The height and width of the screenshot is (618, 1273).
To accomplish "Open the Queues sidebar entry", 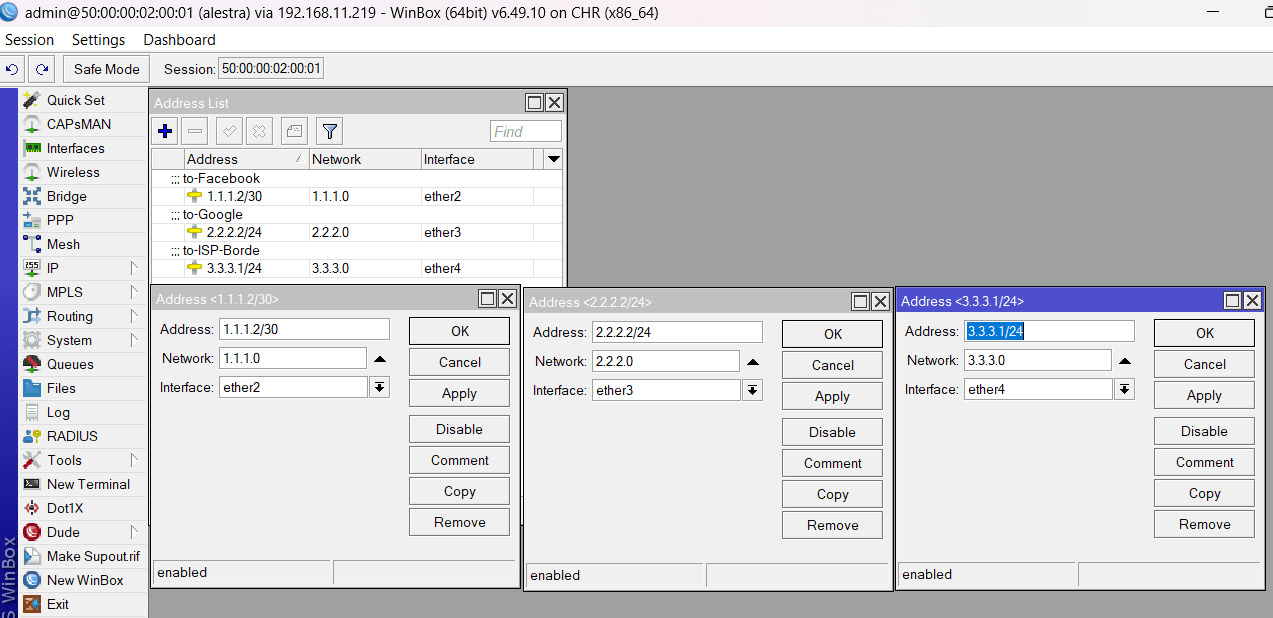I will click(70, 364).
